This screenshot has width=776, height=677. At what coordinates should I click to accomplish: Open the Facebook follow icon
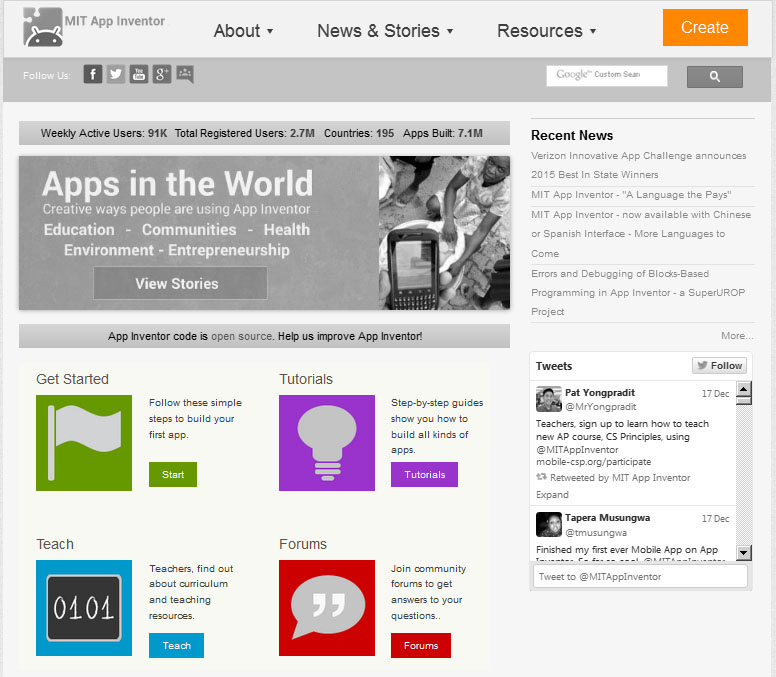[x=93, y=74]
